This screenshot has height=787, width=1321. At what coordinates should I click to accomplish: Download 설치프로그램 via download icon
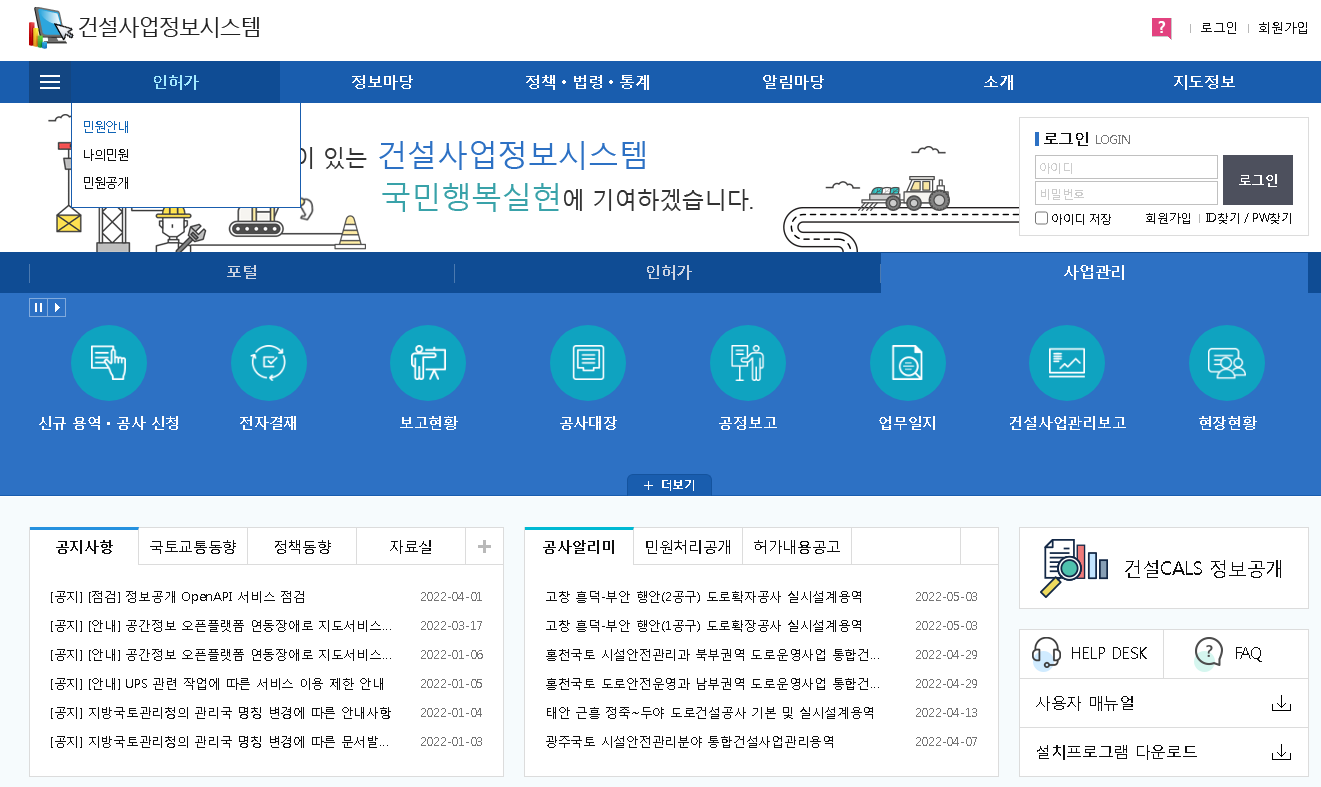[1281, 752]
